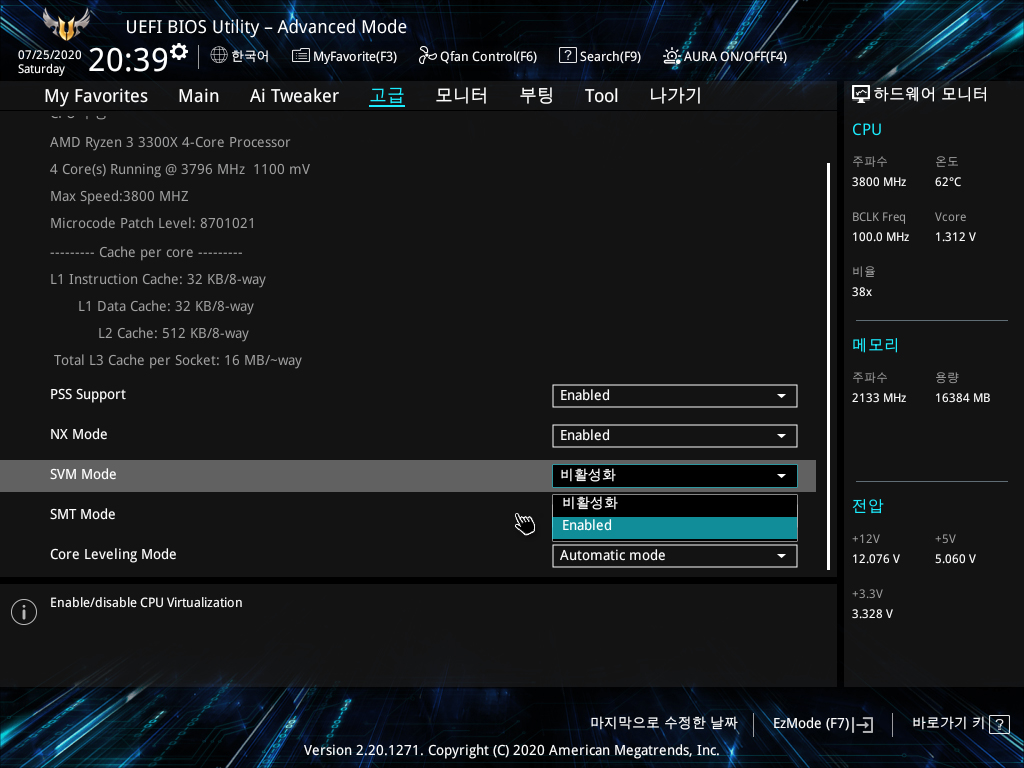Click the NX Mode dropdown arrow
This screenshot has height=768, width=1024.
(781, 436)
